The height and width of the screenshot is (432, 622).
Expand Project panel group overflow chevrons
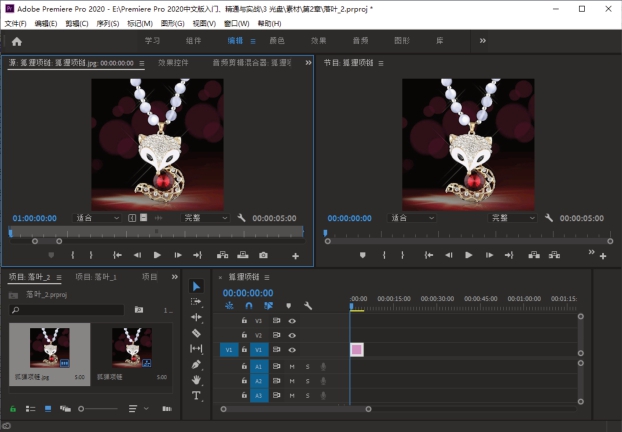pos(175,277)
